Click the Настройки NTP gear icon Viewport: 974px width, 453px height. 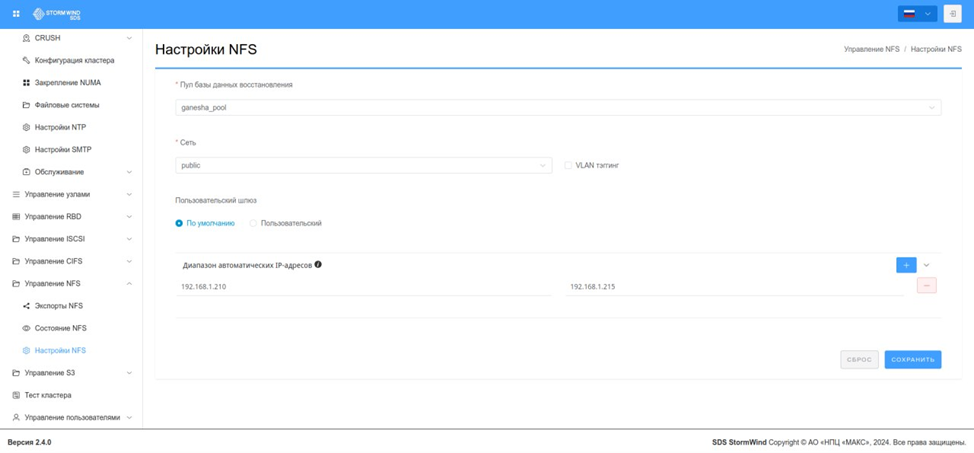(x=26, y=127)
